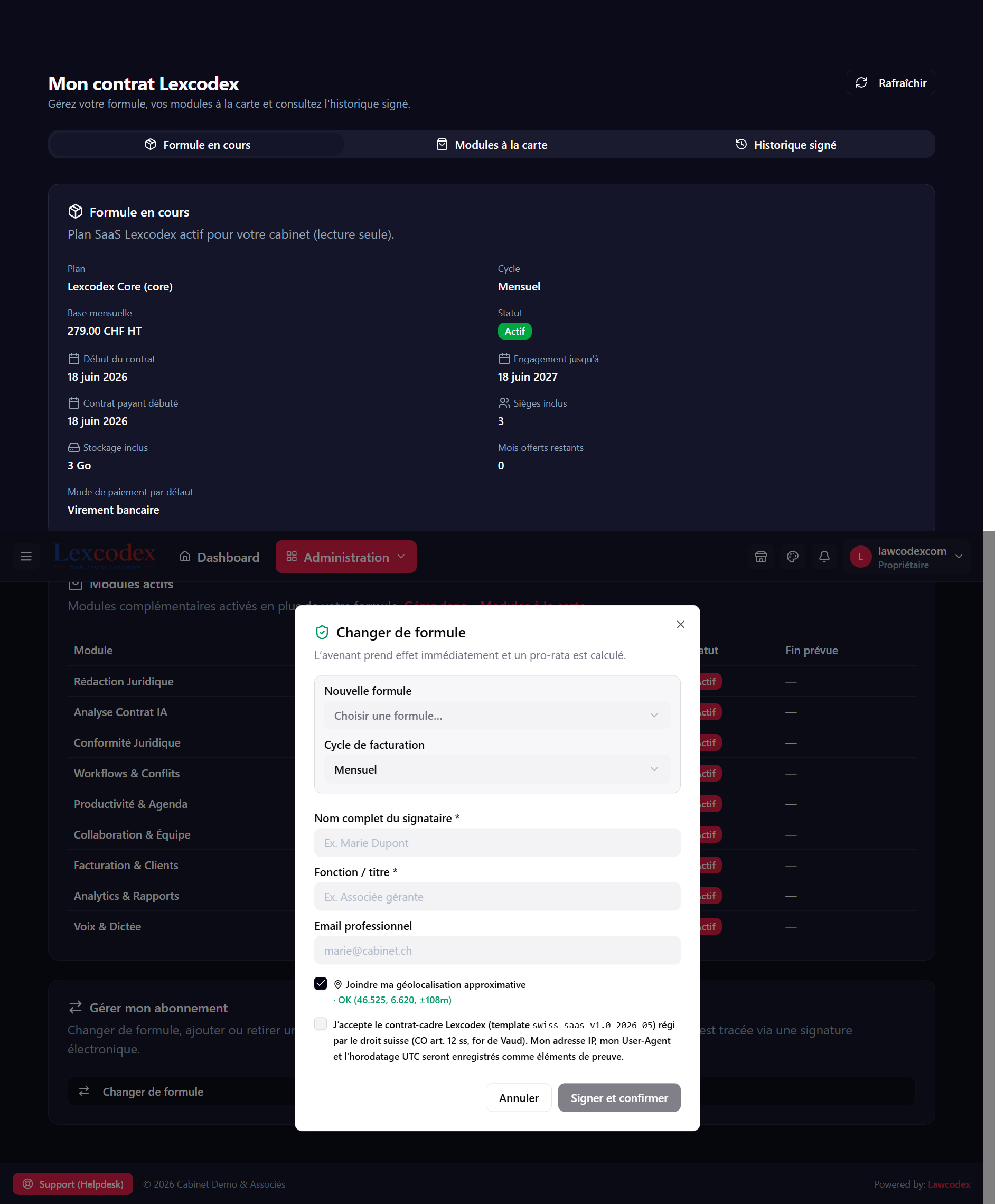Accept the Lexcodex contrat-cadre checkbox
The image size is (995, 1204).
coord(321,1024)
